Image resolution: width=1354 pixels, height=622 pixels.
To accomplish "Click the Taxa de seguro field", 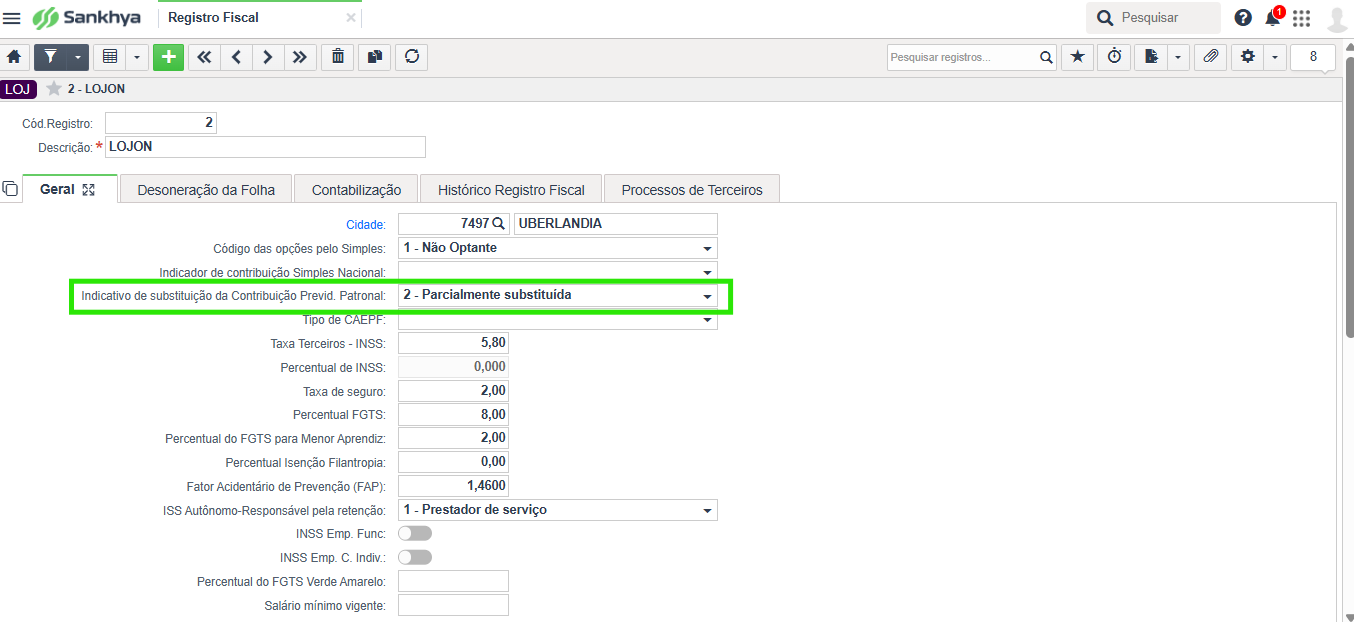I will [x=453, y=391].
